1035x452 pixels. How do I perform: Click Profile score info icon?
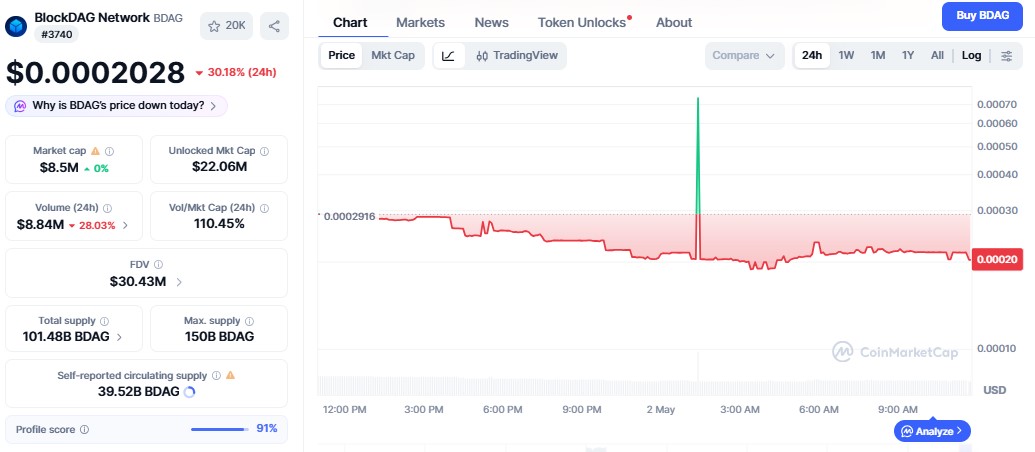pos(84,430)
